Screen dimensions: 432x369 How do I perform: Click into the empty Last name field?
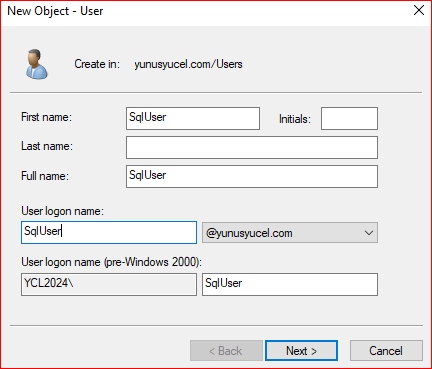(x=252, y=147)
